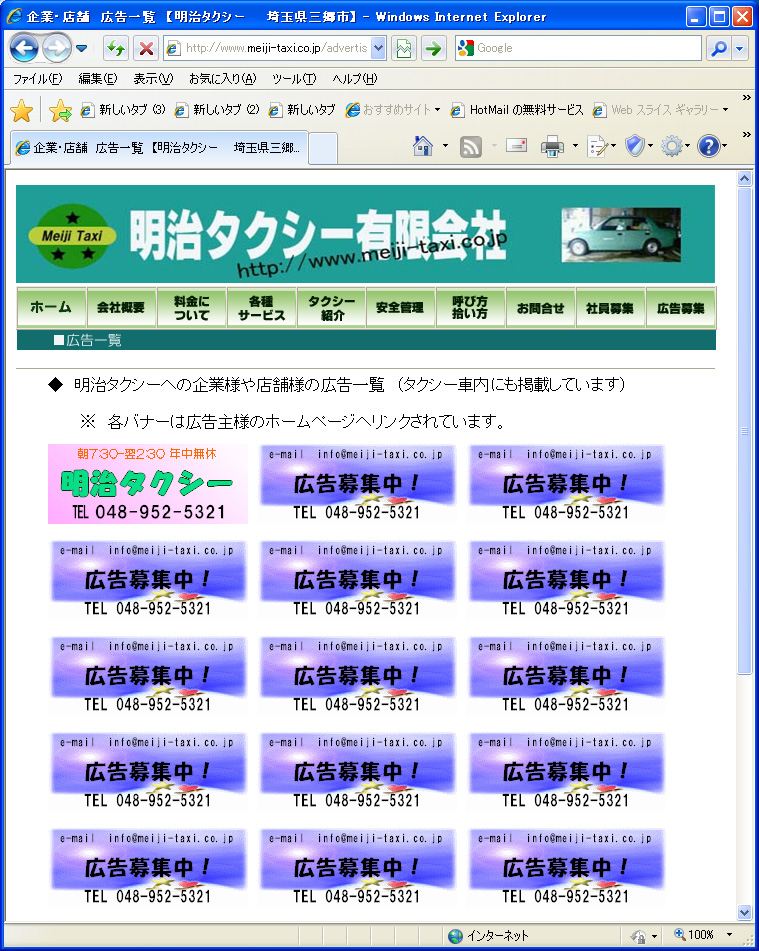The width and height of the screenshot is (759, 951).
Task: Open the 料金について navigation button
Action: (191, 308)
